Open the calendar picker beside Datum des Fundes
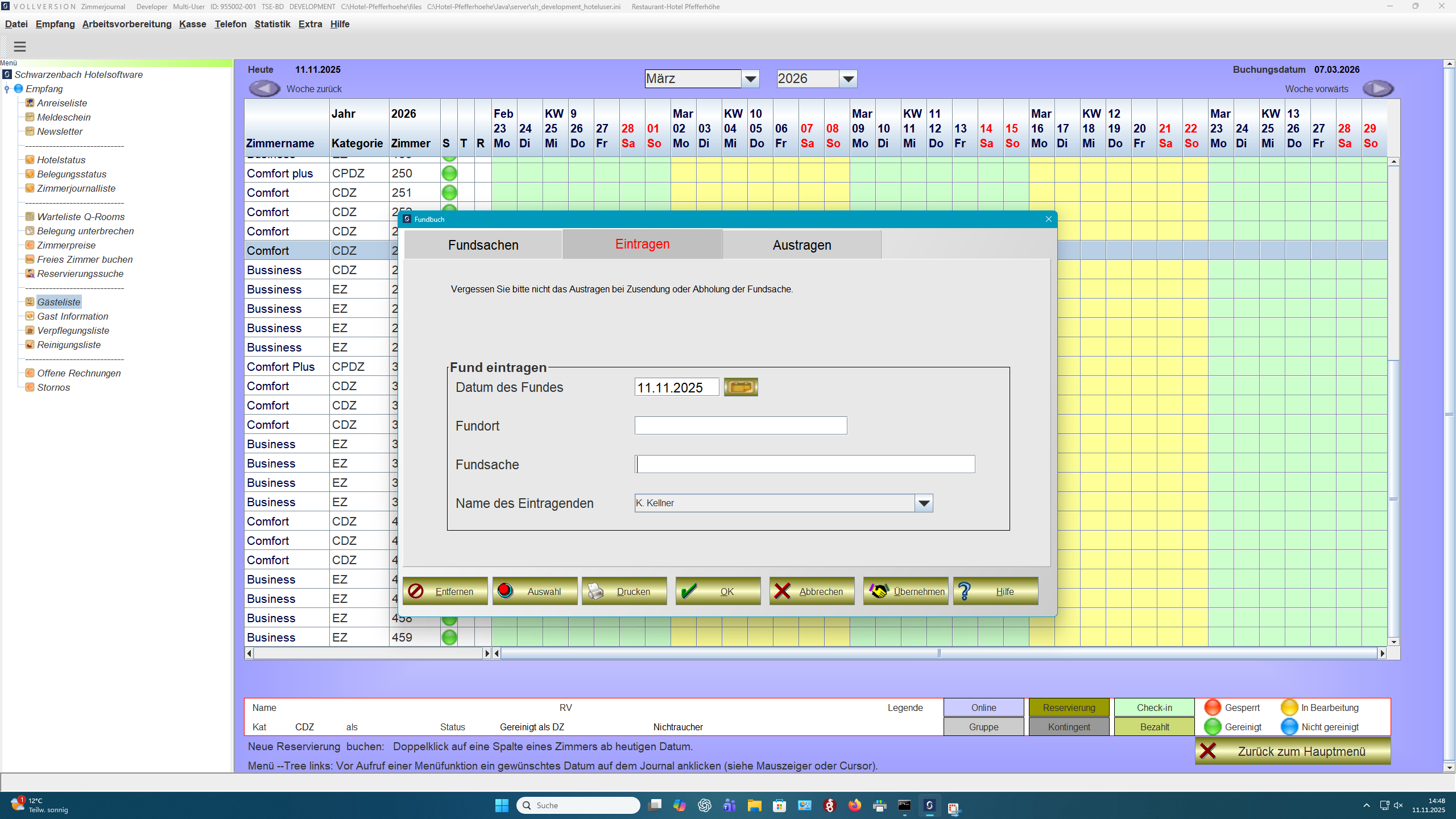 click(x=741, y=387)
